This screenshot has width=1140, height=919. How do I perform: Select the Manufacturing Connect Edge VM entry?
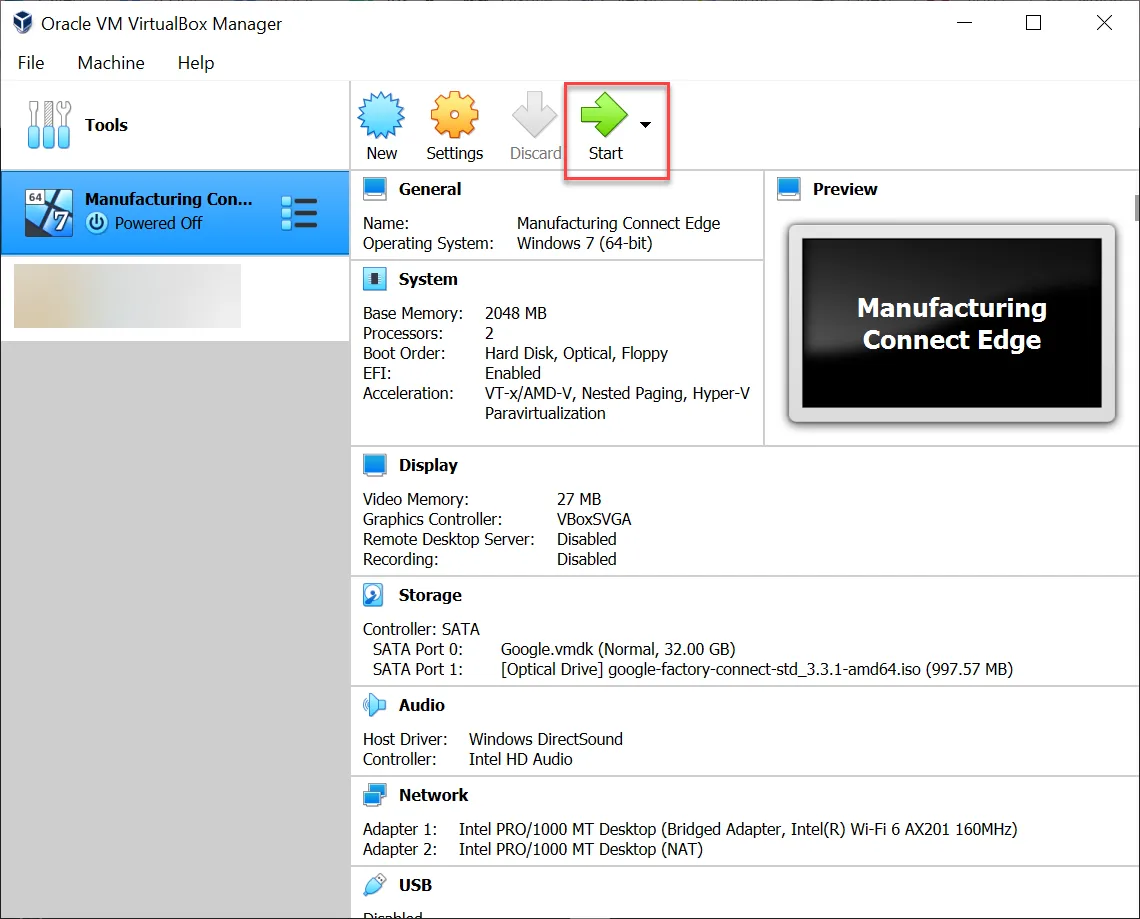coord(175,213)
